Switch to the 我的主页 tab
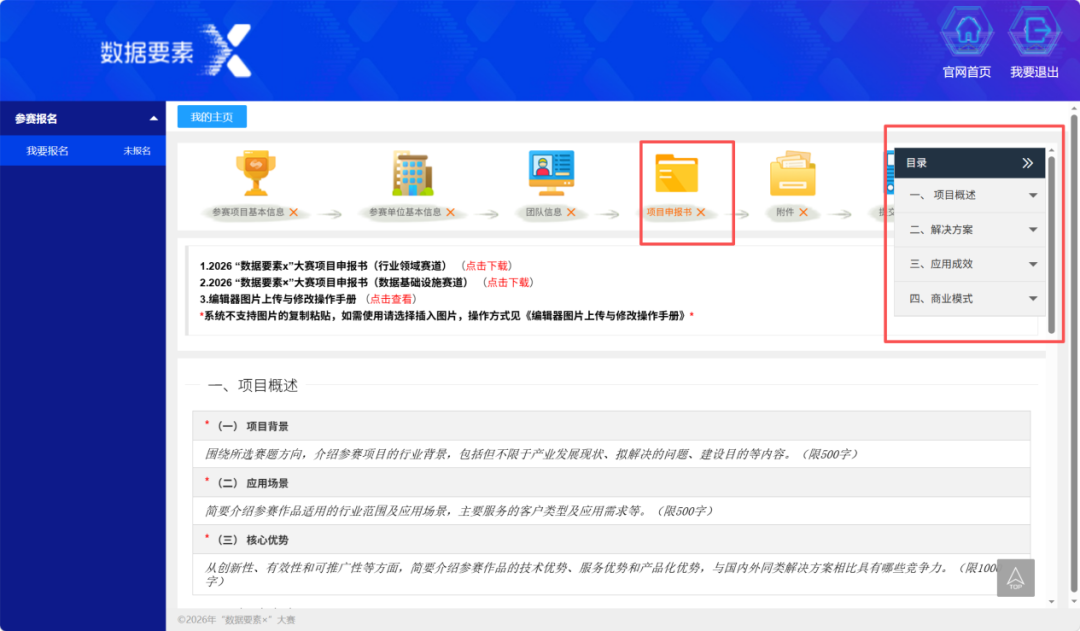This screenshot has height=631, width=1080. [x=212, y=117]
